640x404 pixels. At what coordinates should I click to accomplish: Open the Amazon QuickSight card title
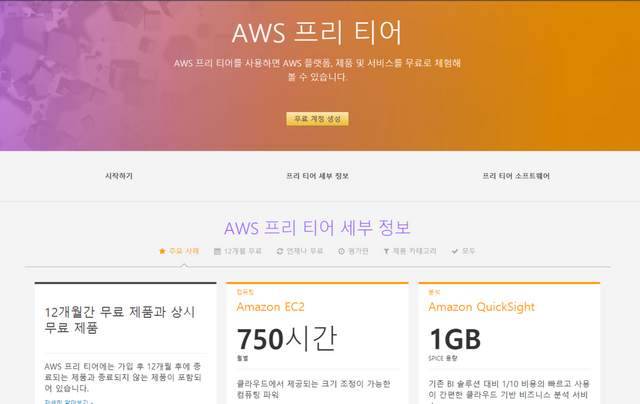tap(481, 307)
